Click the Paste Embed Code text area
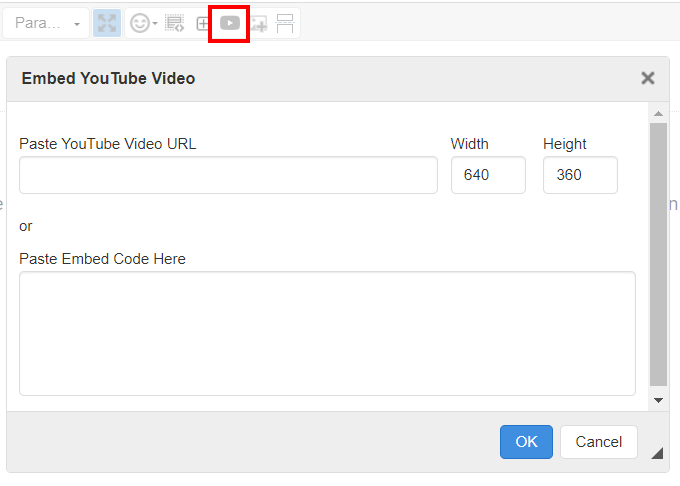 pos(327,333)
